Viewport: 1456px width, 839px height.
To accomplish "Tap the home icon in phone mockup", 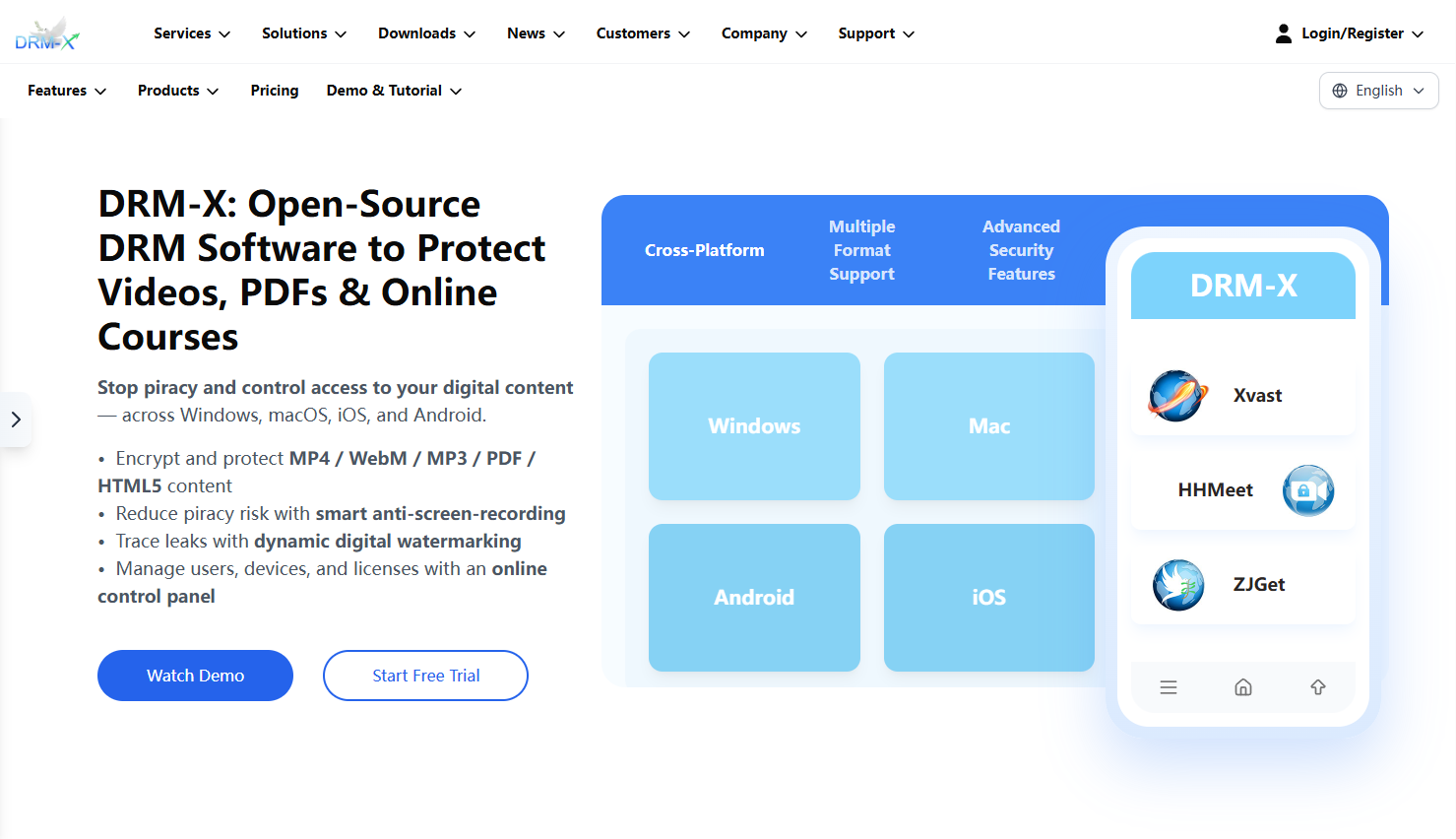I will pos(1243,687).
